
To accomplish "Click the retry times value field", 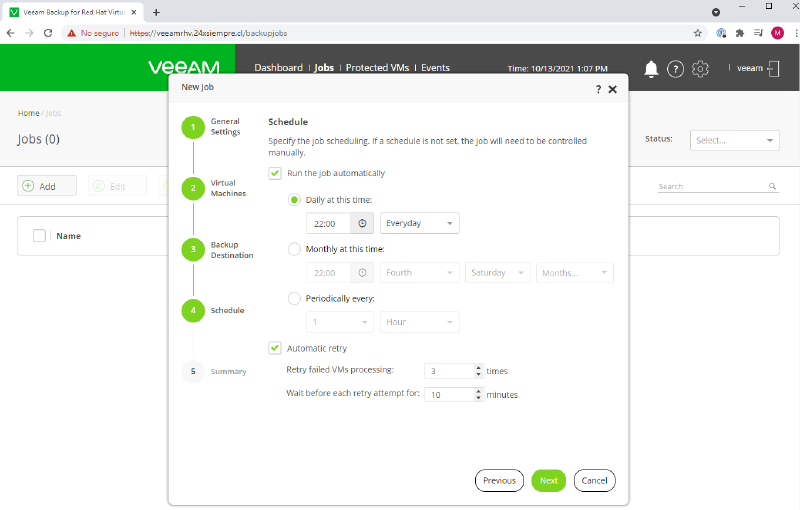I will (x=449, y=371).
